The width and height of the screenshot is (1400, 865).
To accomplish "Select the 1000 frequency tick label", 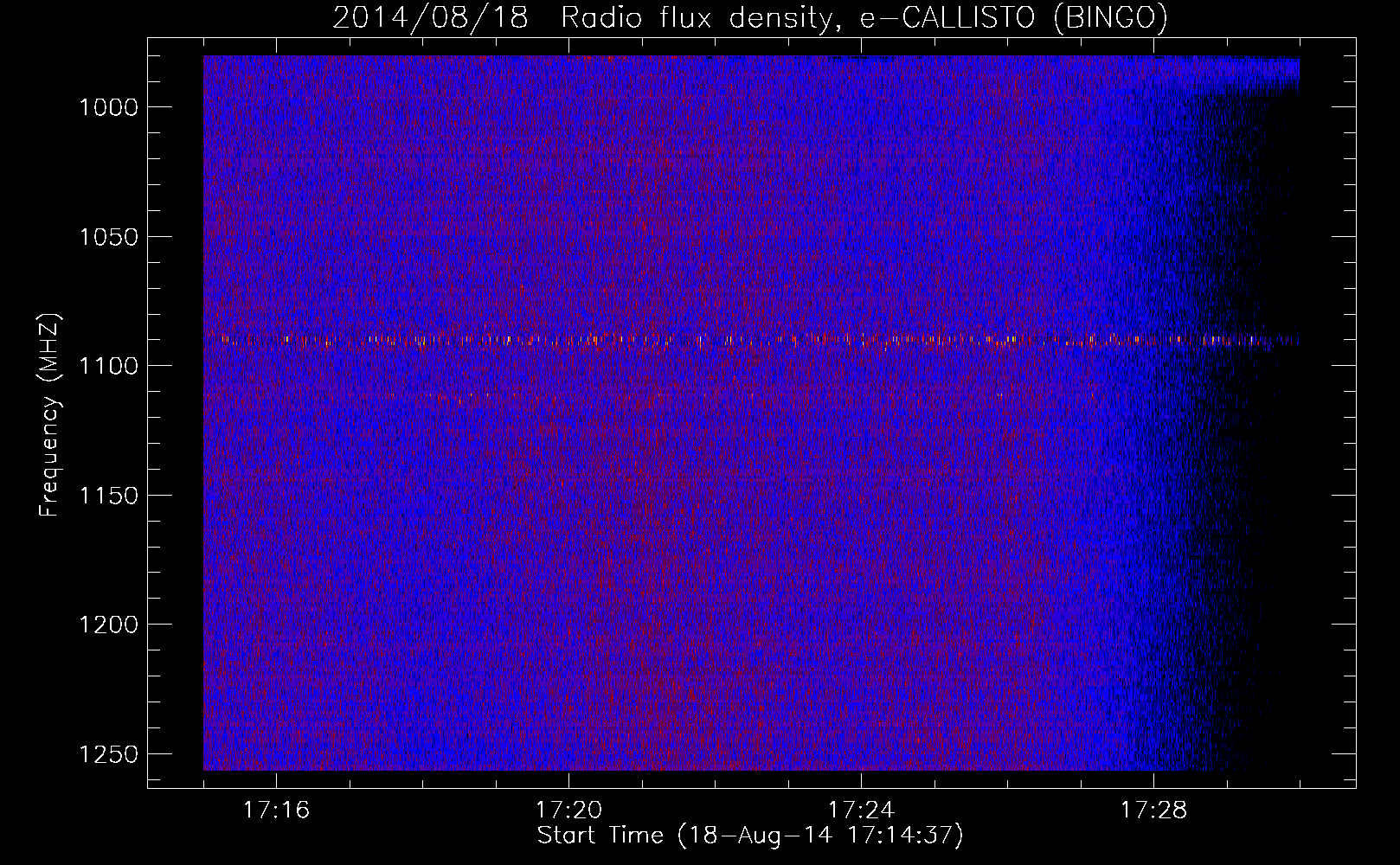I will point(108,107).
